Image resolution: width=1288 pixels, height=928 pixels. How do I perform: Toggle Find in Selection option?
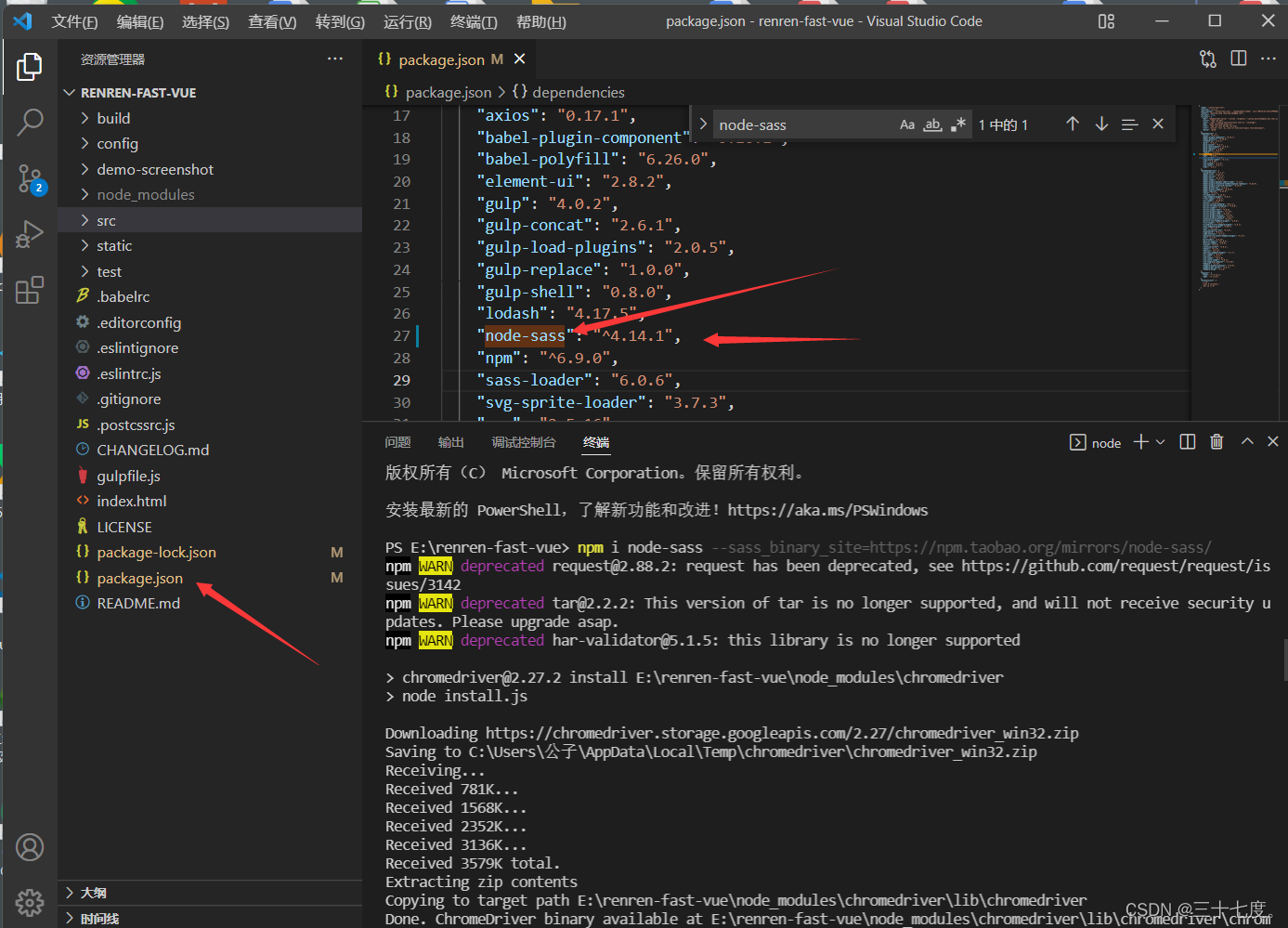(x=1129, y=124)
